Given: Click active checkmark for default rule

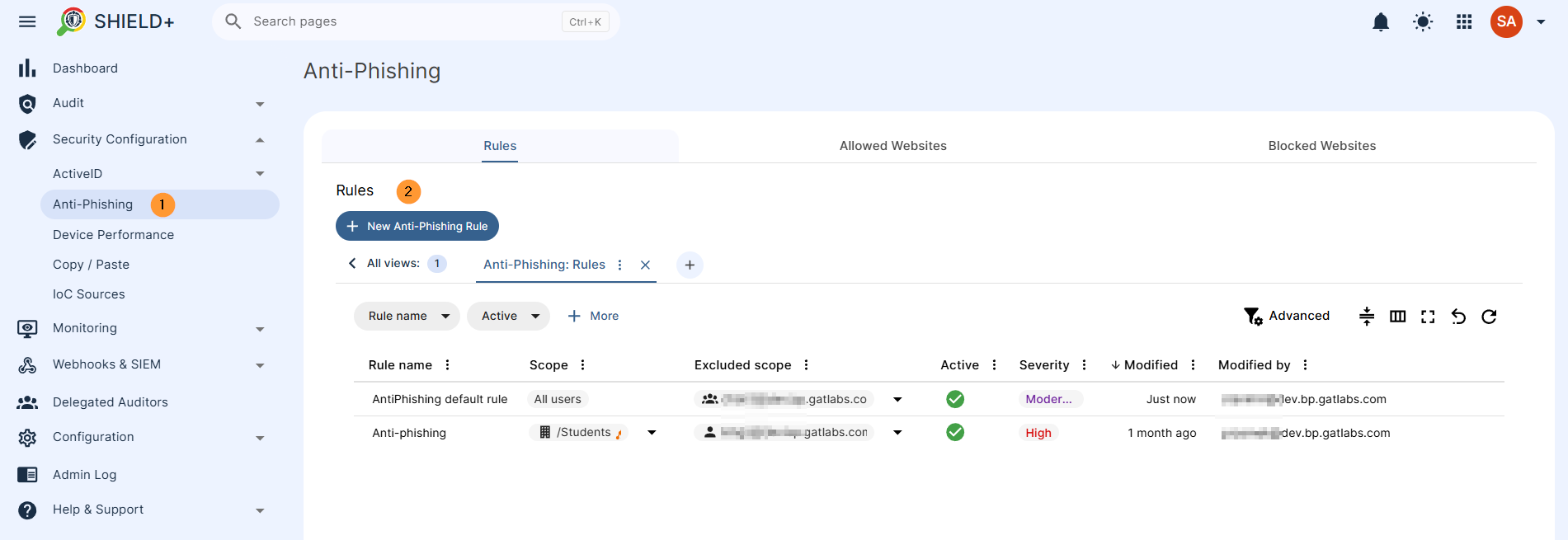Looking at the screenshot, I should 955,399.
